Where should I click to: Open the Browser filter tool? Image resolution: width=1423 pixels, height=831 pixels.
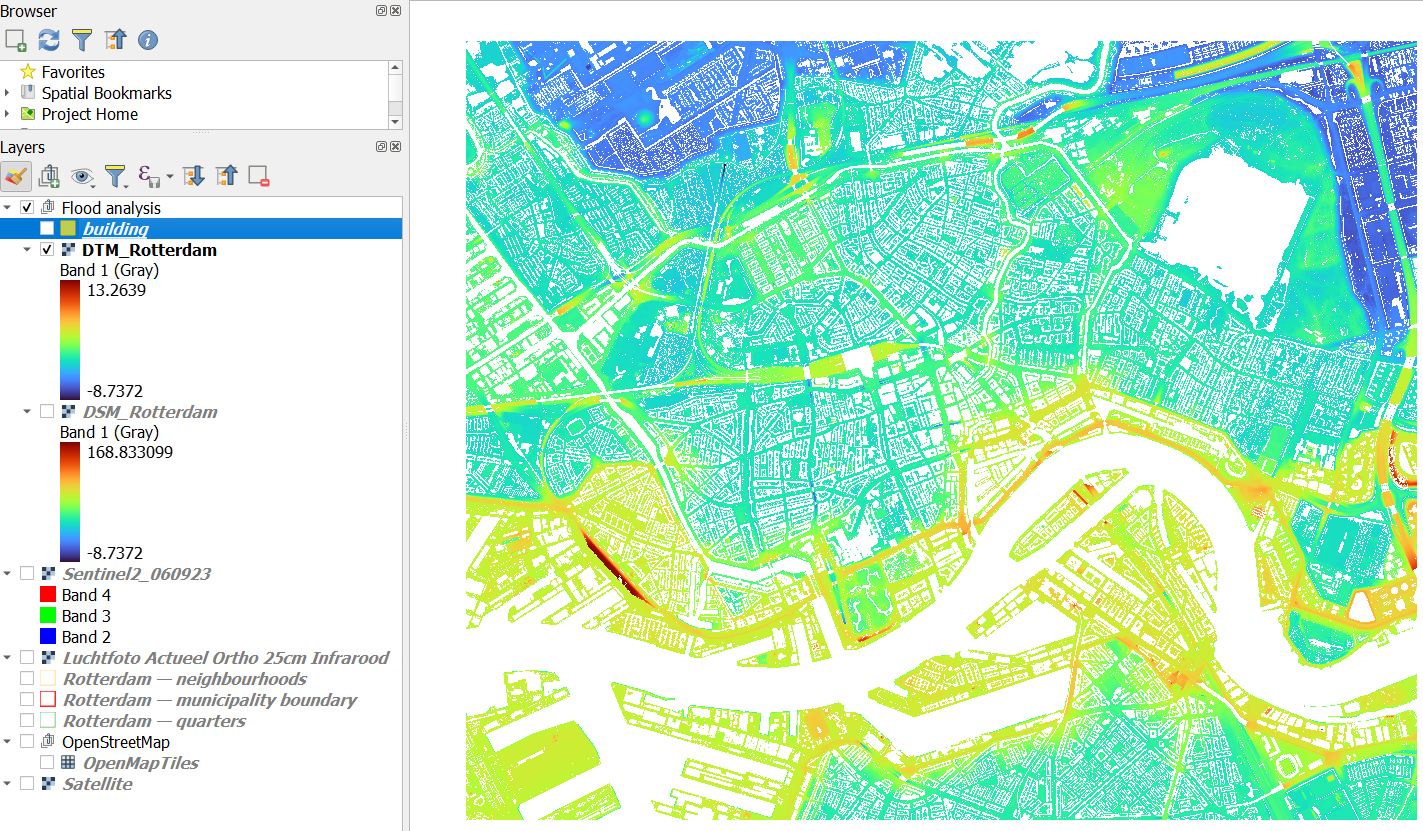(81, 40)
